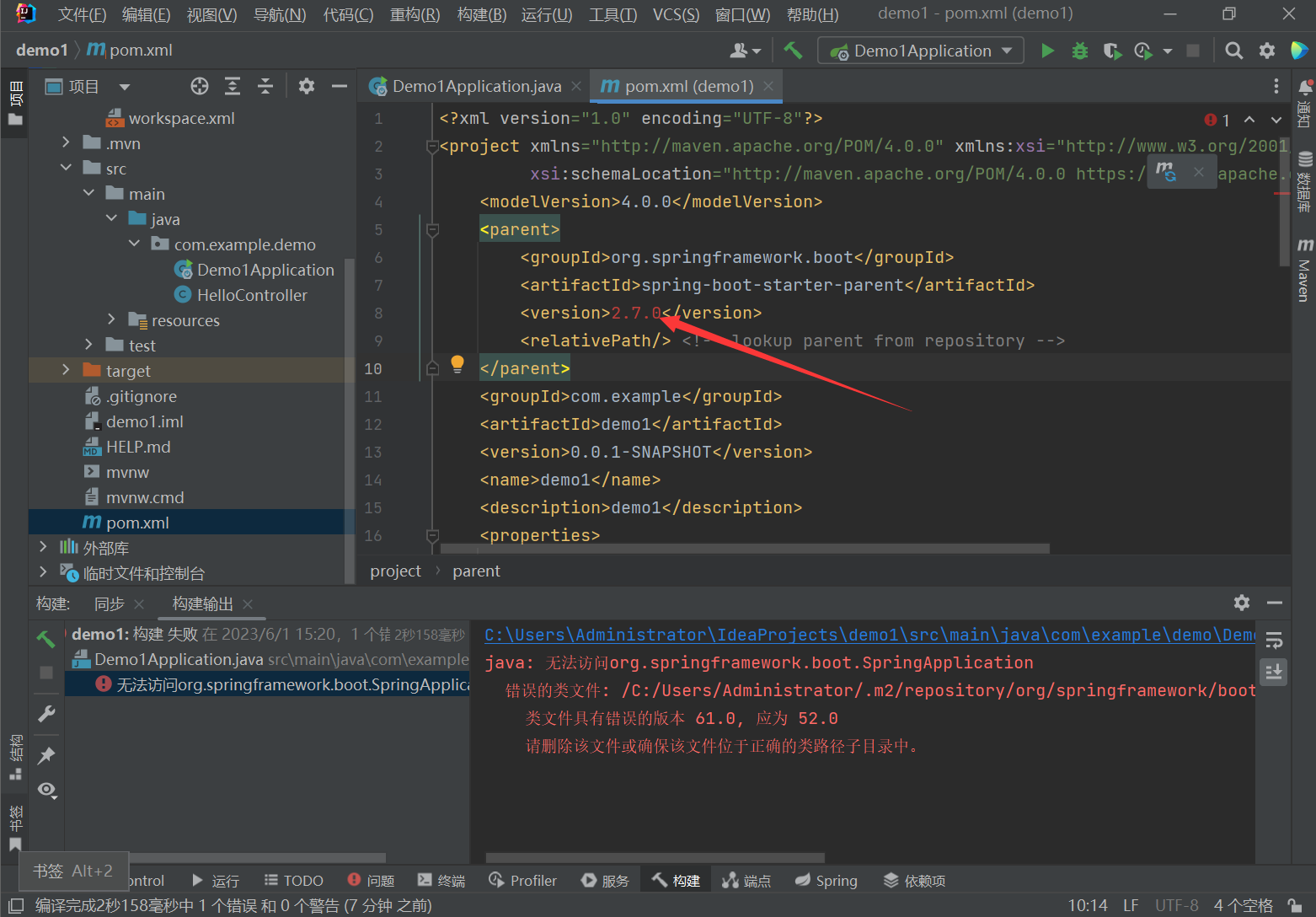1316x917 pixels.
Task: Switch to the Demo1Application.java editor tab
Action: 476,86
